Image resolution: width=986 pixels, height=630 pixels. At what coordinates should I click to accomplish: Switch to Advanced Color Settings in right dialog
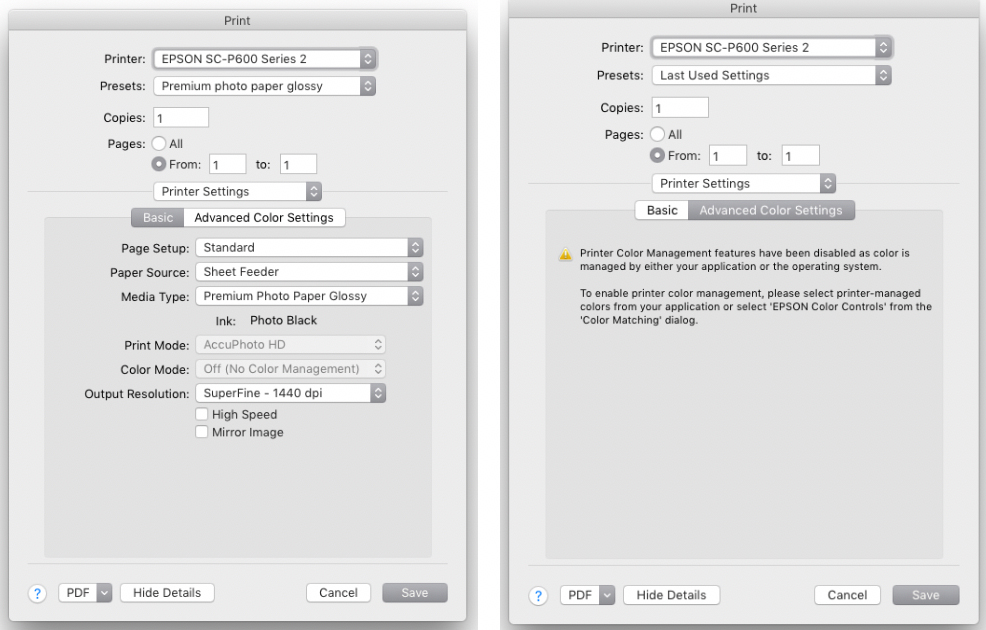[x=771, y=211]
